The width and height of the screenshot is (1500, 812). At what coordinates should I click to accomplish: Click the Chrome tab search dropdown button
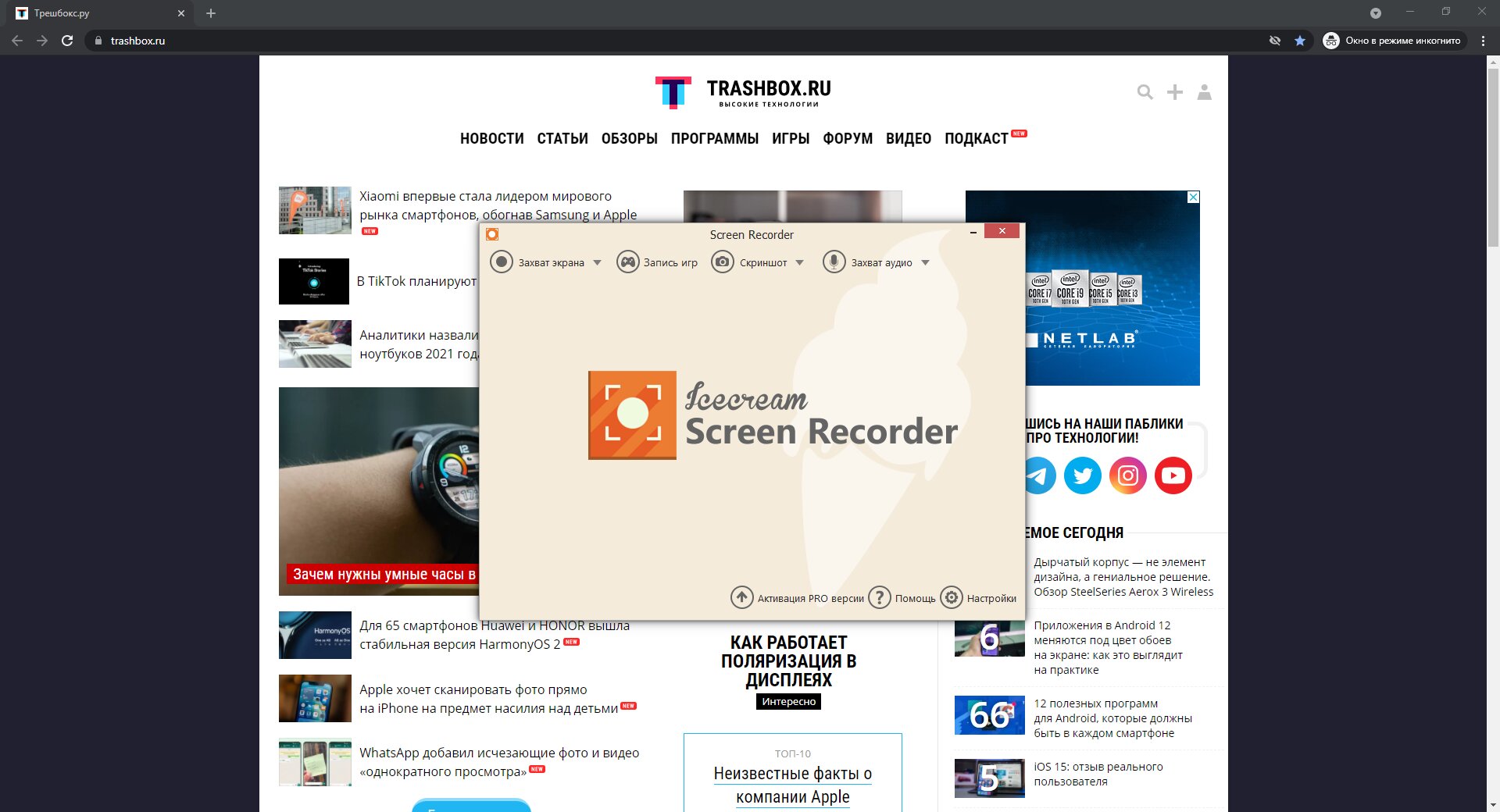pos(1376,13)
